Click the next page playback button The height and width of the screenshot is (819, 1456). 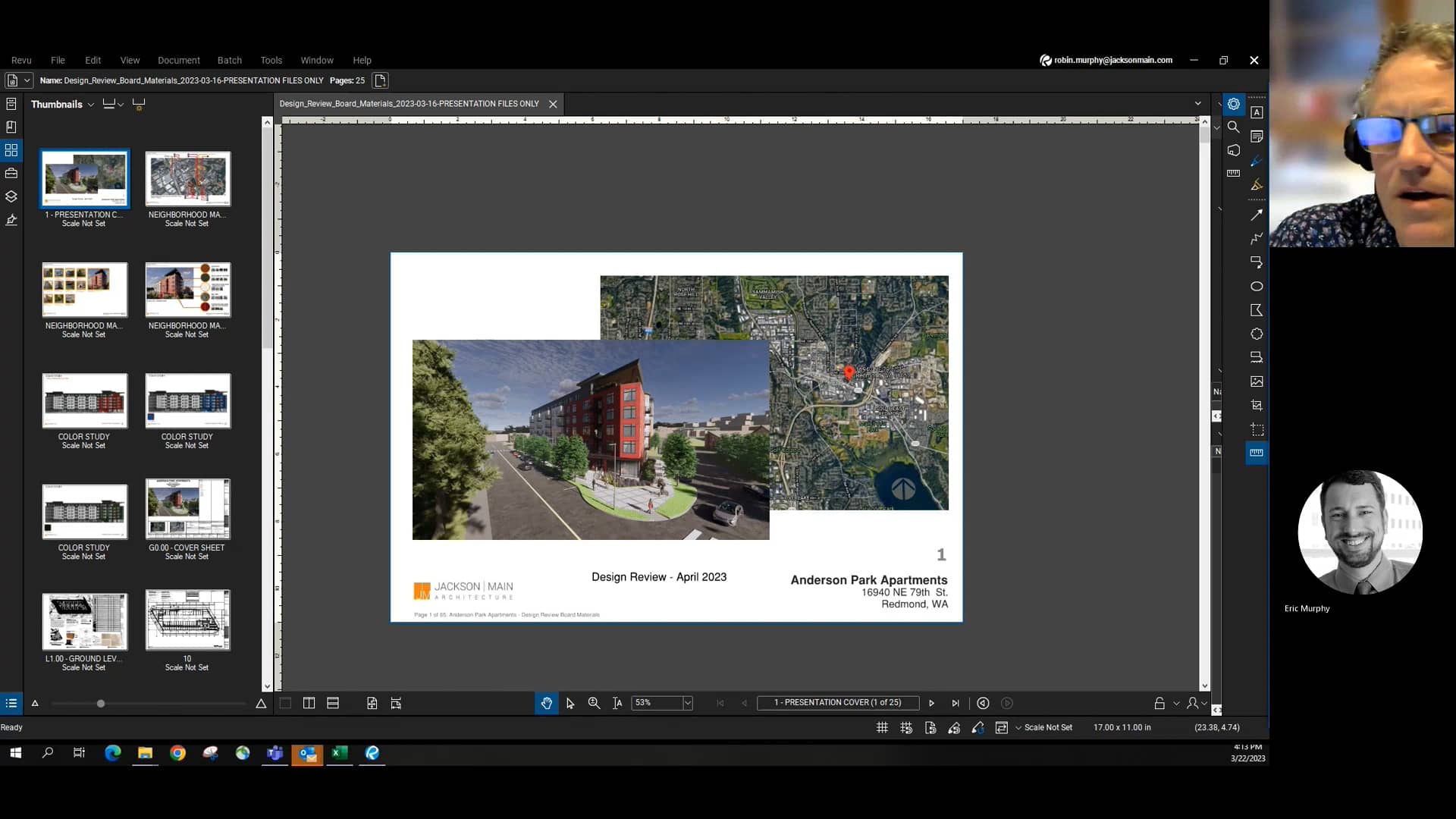tap(931, 702)
